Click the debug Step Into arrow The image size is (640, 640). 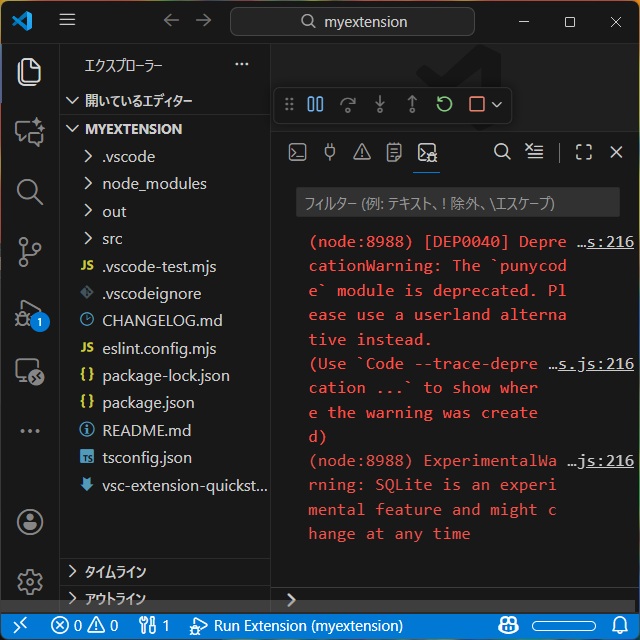point(380,104)
